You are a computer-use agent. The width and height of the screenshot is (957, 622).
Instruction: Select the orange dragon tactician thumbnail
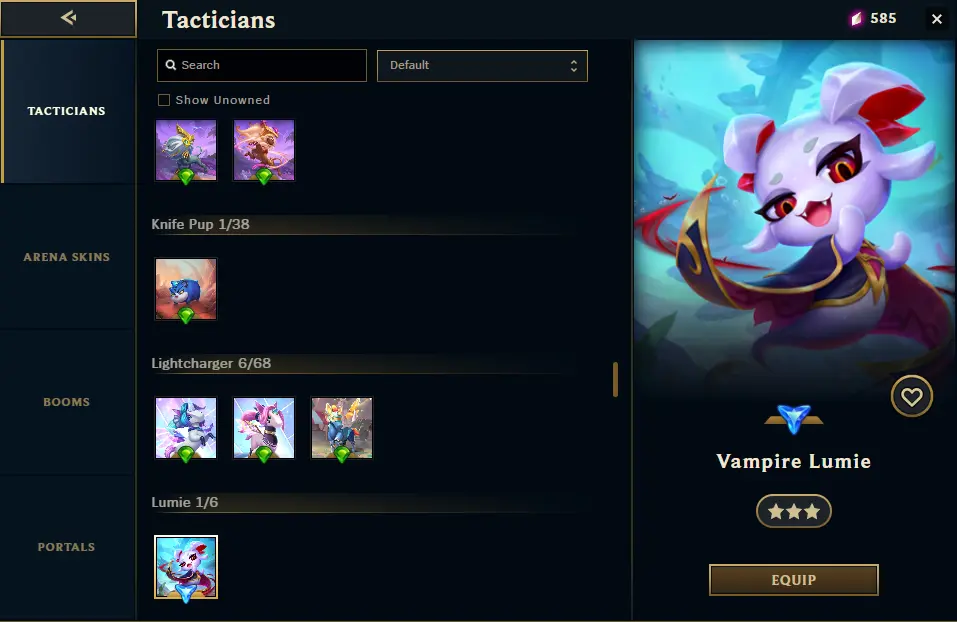point(264,150)
